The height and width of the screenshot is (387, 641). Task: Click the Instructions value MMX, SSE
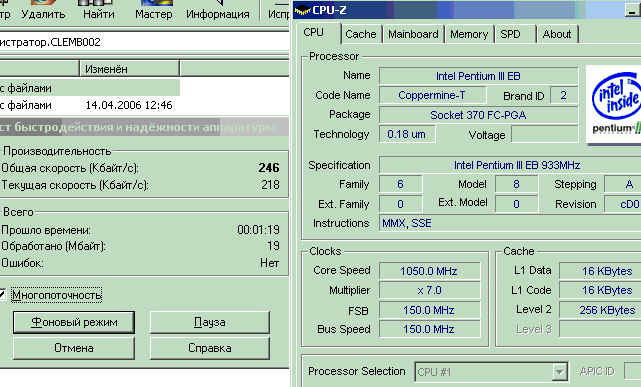pos(510,223)
